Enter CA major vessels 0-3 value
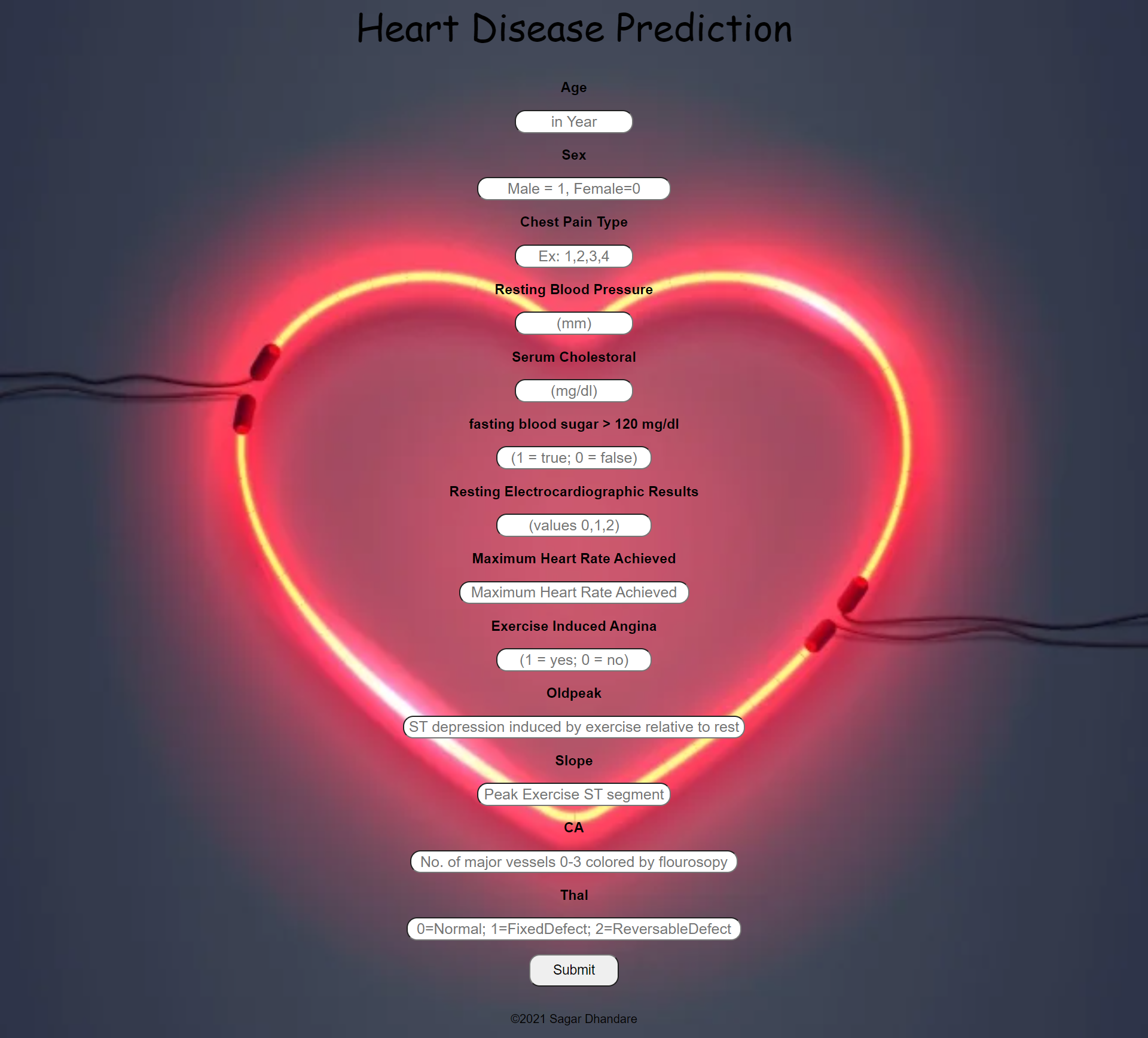This screenshot has width=1148, height=1038. click(573, 861)
